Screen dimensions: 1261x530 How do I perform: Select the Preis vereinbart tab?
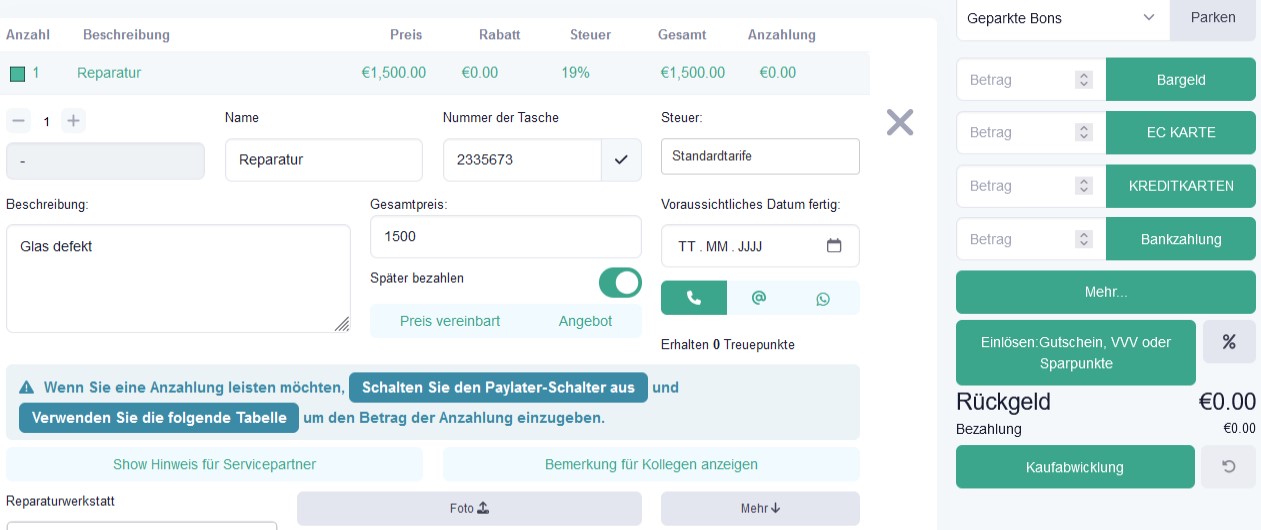[450, 321]
